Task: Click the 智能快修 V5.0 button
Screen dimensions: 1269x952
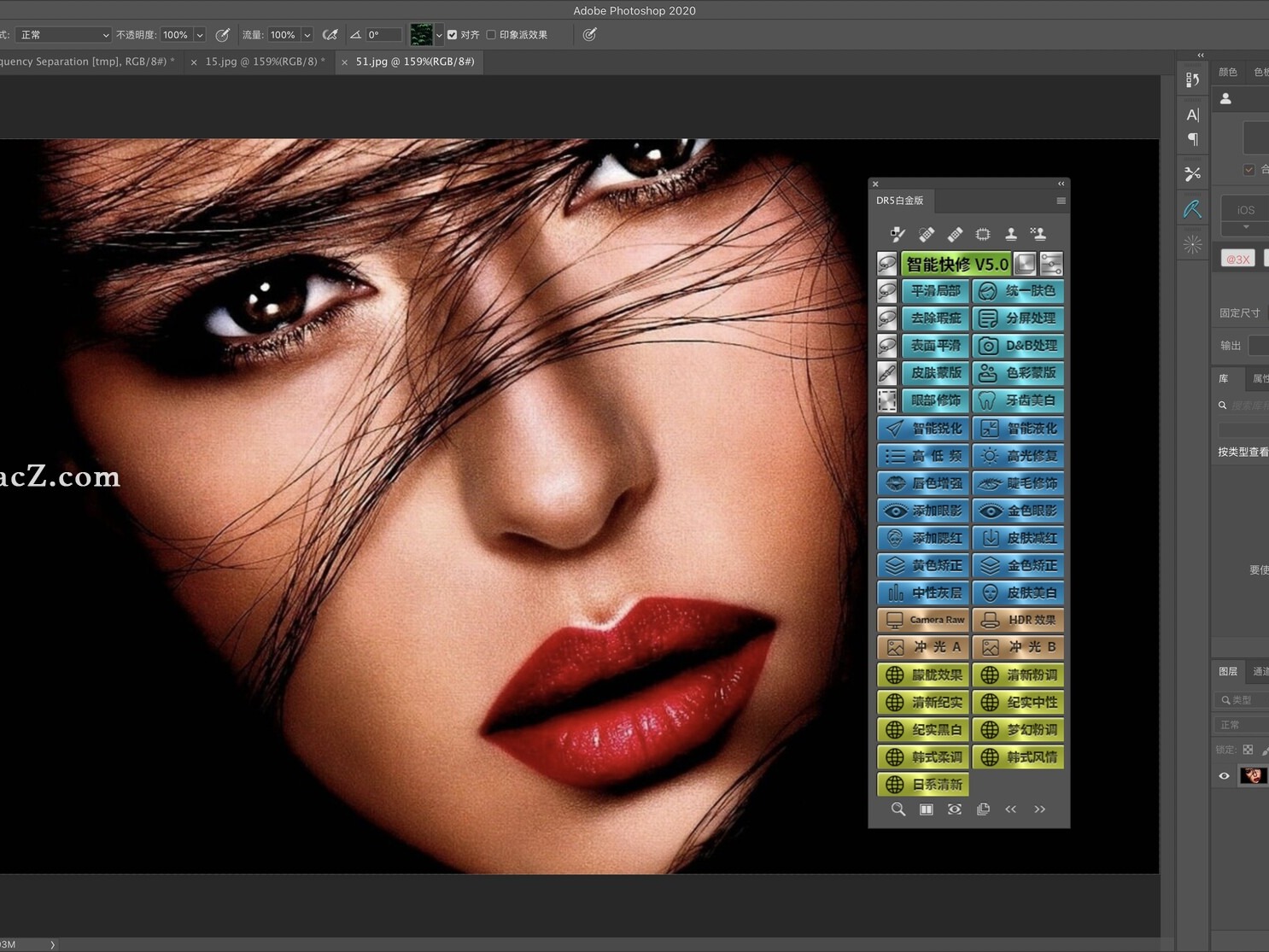Action: tap(958, 264)
